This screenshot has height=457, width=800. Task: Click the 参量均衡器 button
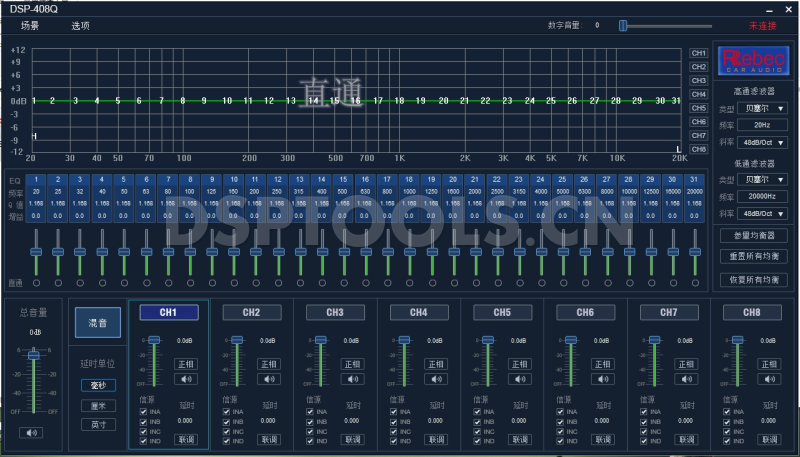(754, 236)
